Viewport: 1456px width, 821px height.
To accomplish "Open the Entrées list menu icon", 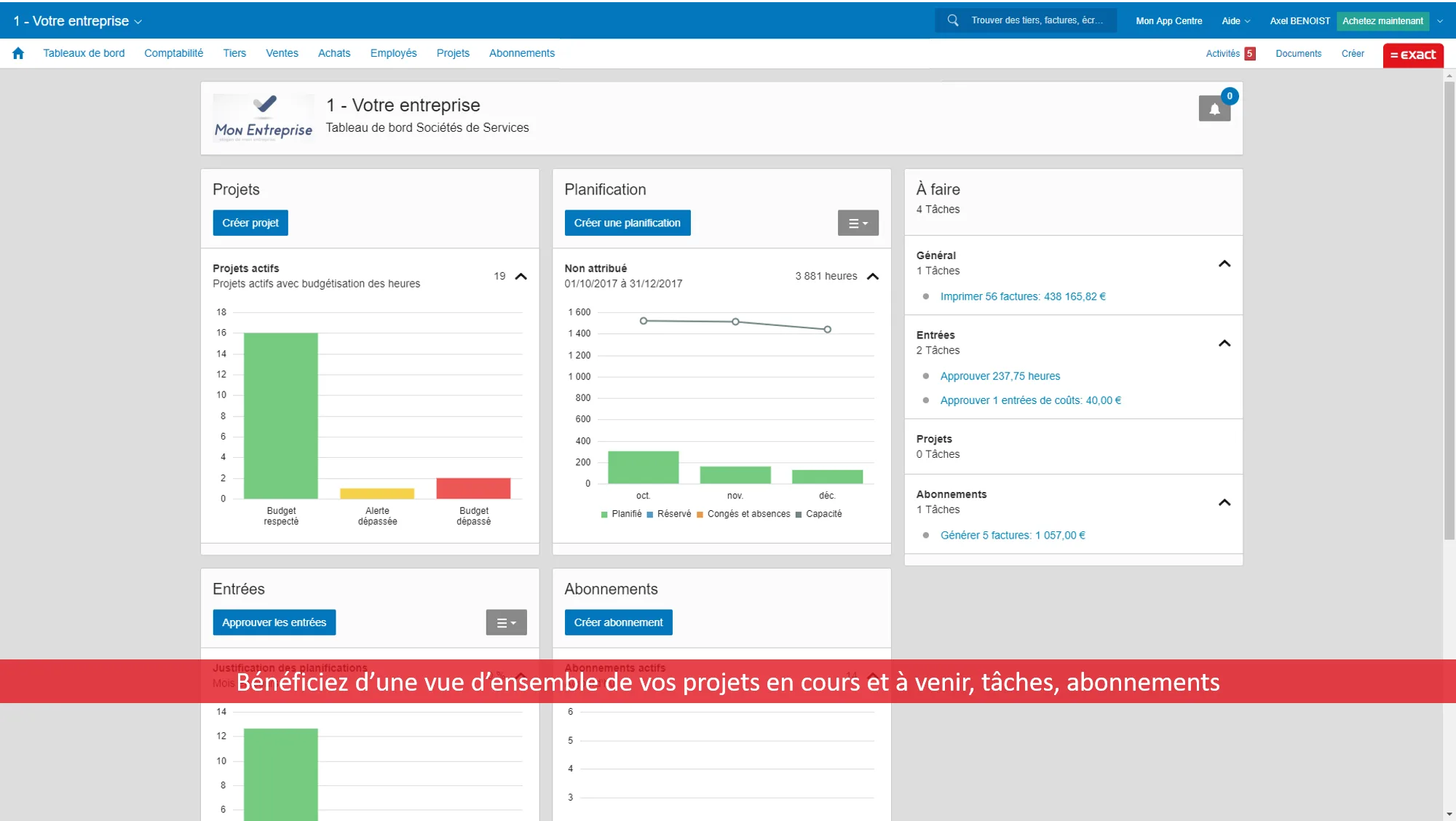I will coord(506,622).
